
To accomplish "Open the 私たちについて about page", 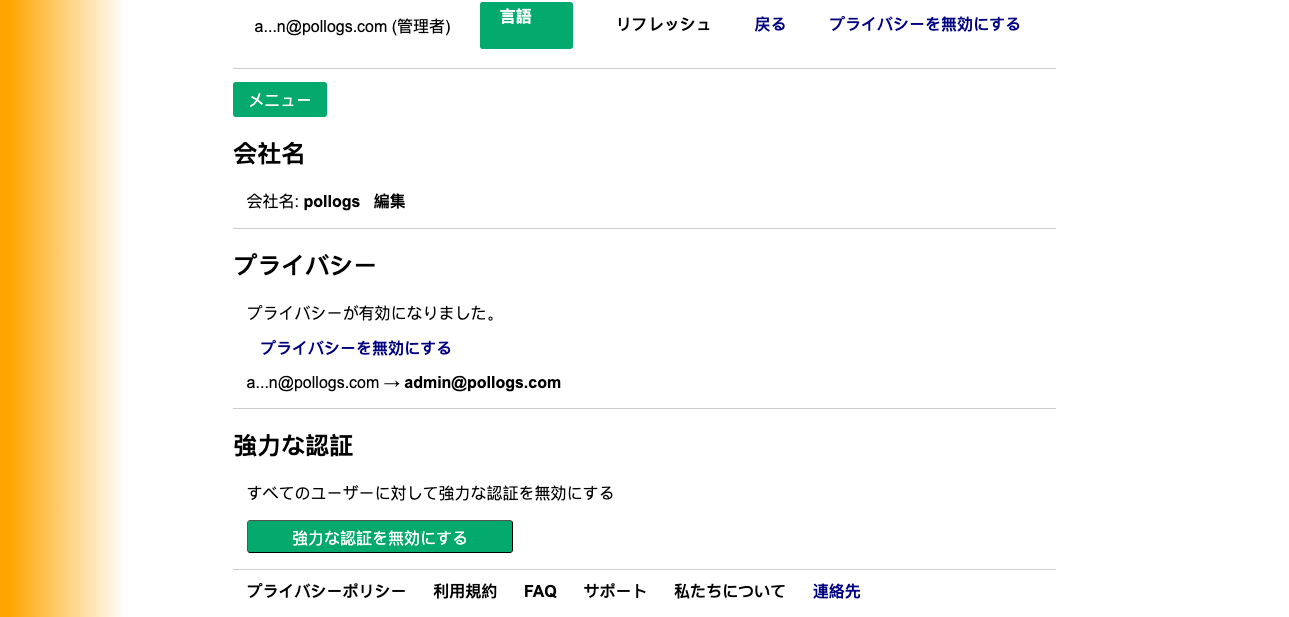I will click(x=729, y=591).
